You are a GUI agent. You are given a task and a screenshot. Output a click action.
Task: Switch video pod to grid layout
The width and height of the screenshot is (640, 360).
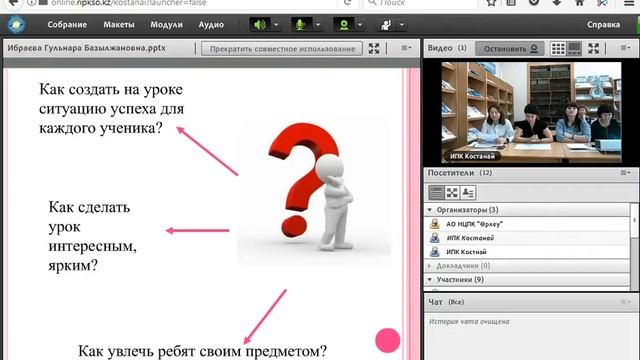coord(558,49)
